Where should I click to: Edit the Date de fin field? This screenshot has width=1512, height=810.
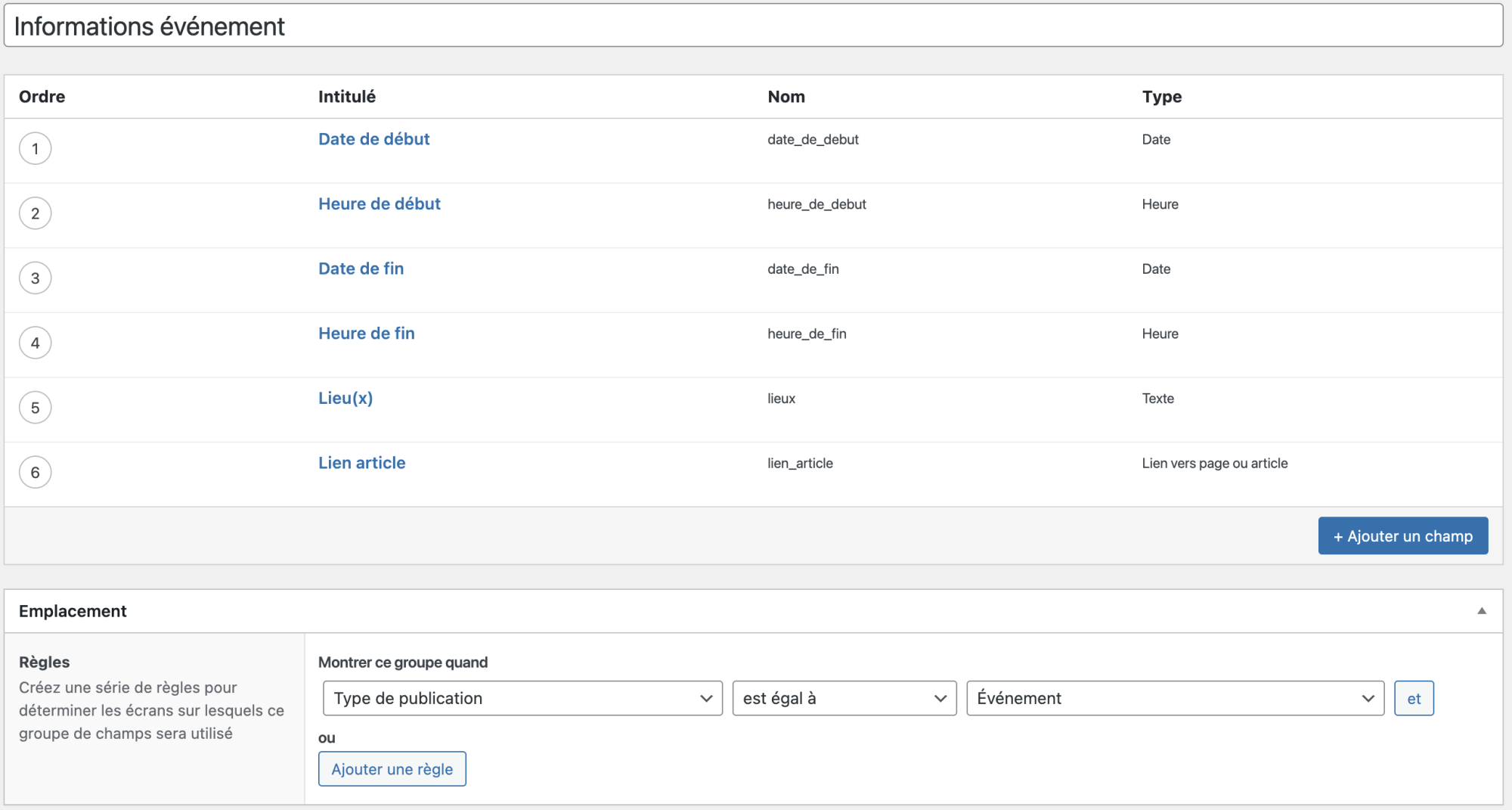tap(361, 268)
